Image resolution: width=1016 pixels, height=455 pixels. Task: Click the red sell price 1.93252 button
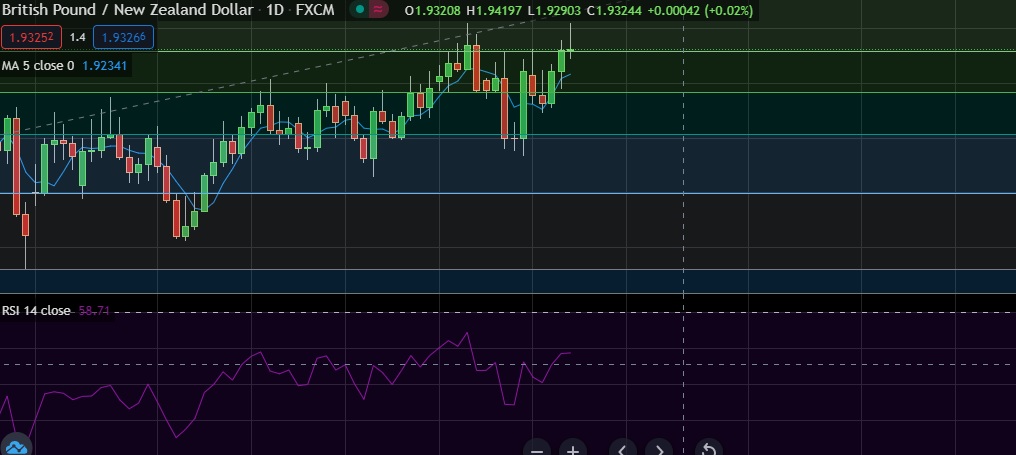click(31, 37)
